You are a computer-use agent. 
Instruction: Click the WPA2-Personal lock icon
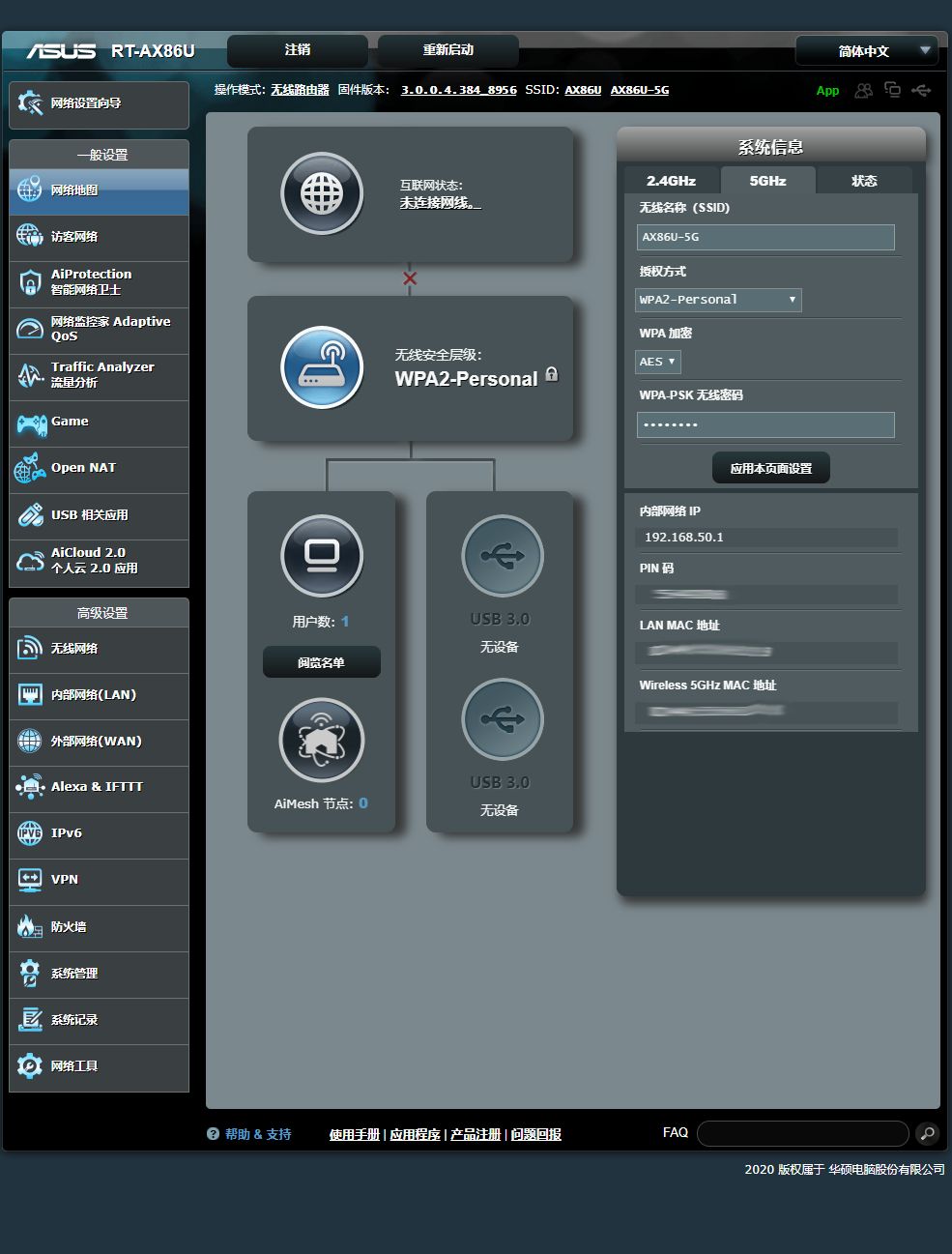point(552,374)
